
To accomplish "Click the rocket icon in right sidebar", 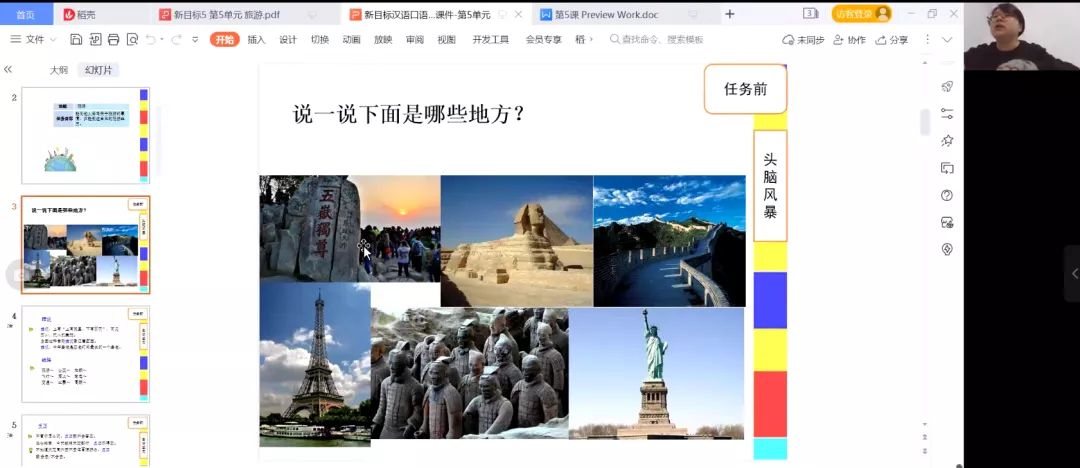I will coord(947,87).
